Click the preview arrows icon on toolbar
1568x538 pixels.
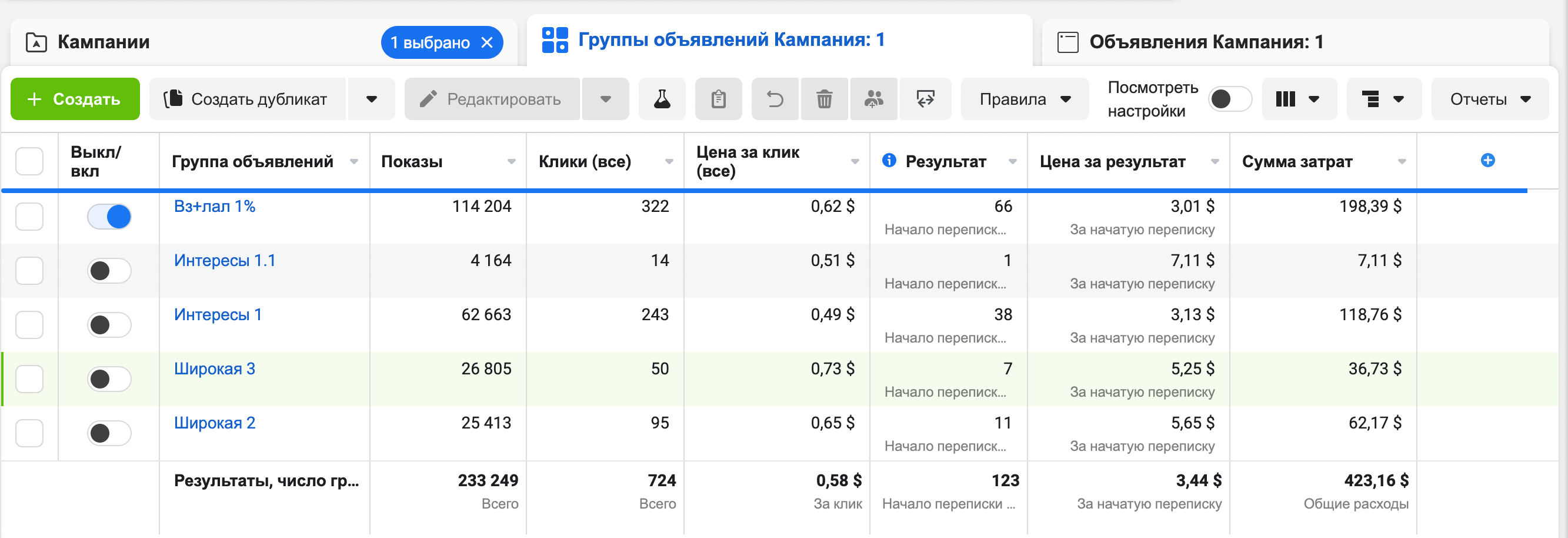coord(925,99)
